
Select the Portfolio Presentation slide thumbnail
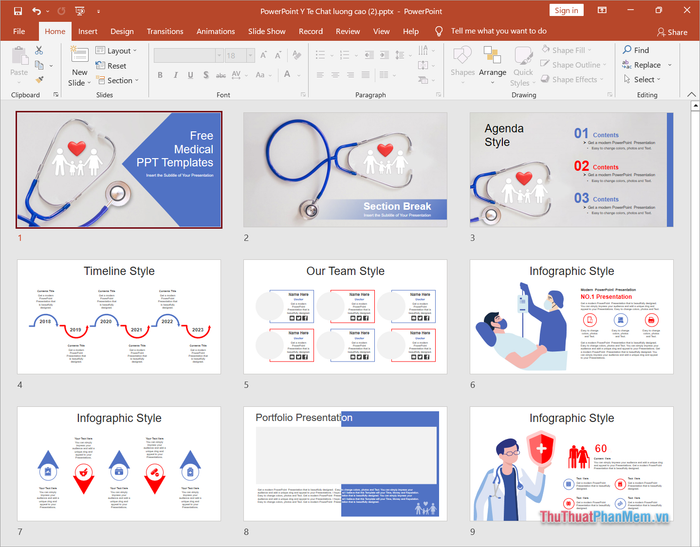coord(345,463)
